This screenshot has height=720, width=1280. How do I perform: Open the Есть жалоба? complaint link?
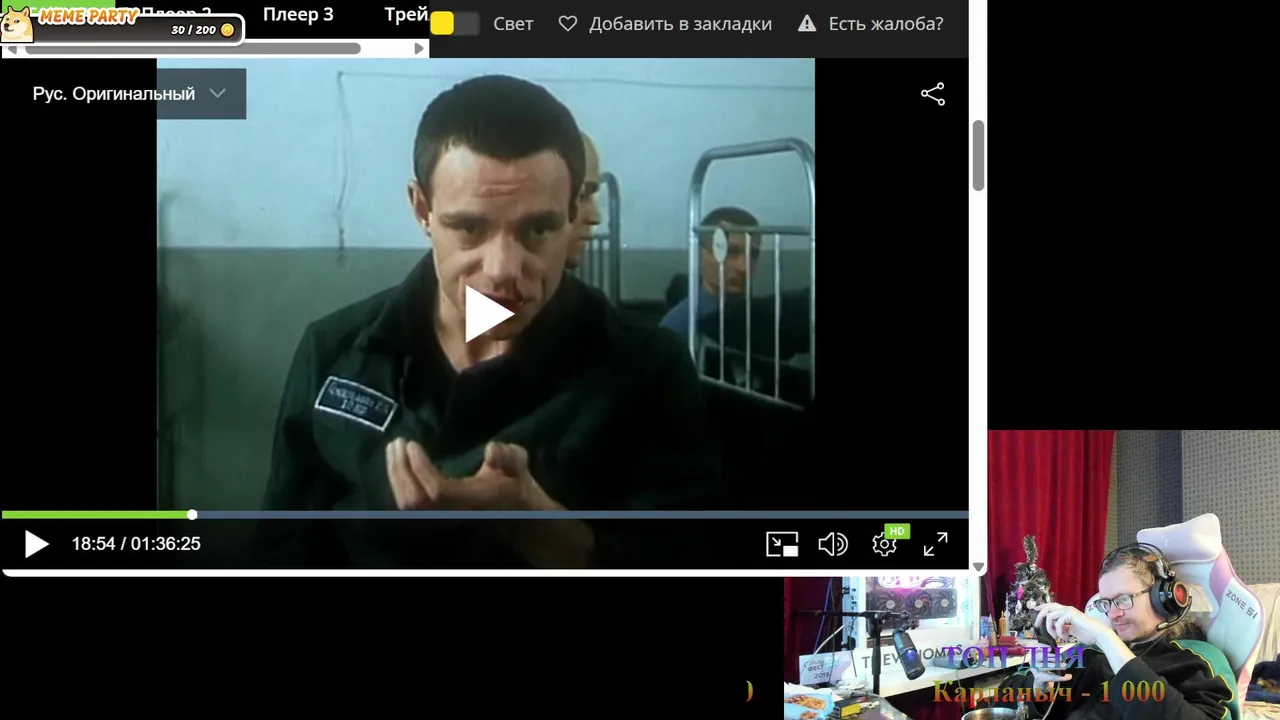[886, 24]
